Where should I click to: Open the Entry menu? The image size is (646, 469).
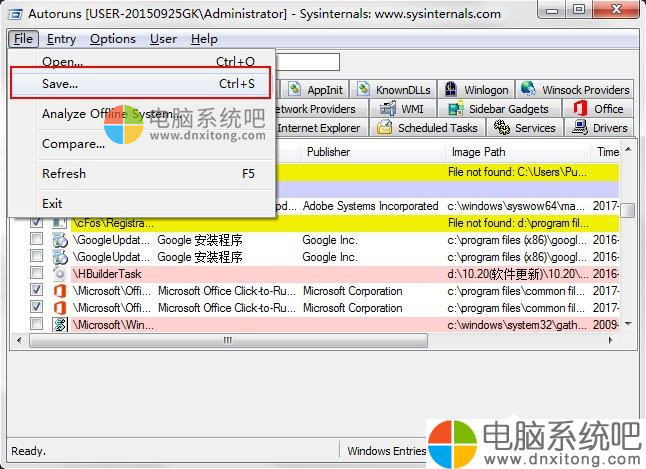click(61, 39)
